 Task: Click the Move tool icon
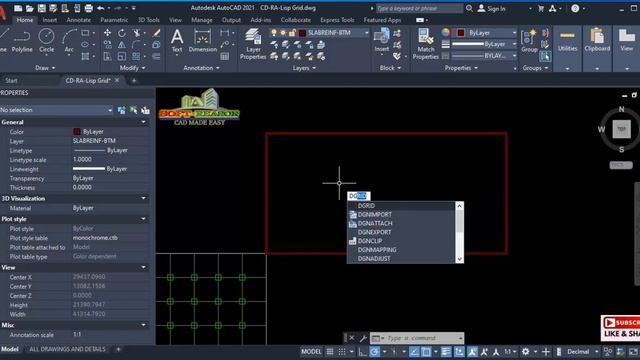click(107, 33)
